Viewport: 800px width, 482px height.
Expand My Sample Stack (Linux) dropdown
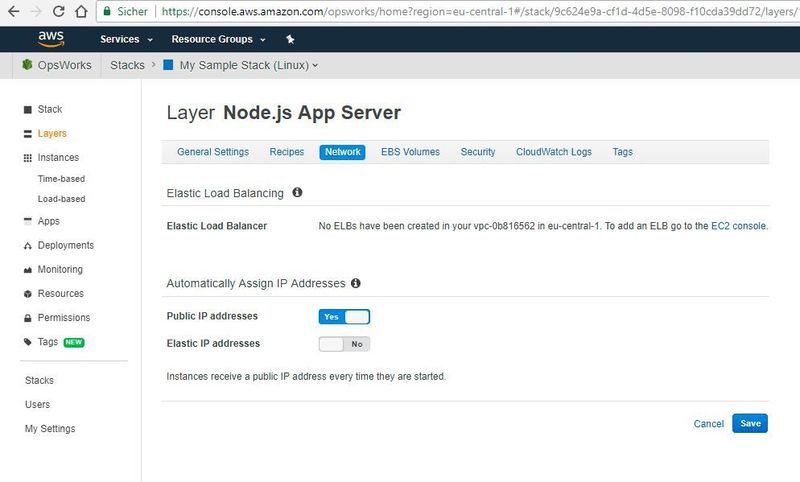[x=248, y=65]
